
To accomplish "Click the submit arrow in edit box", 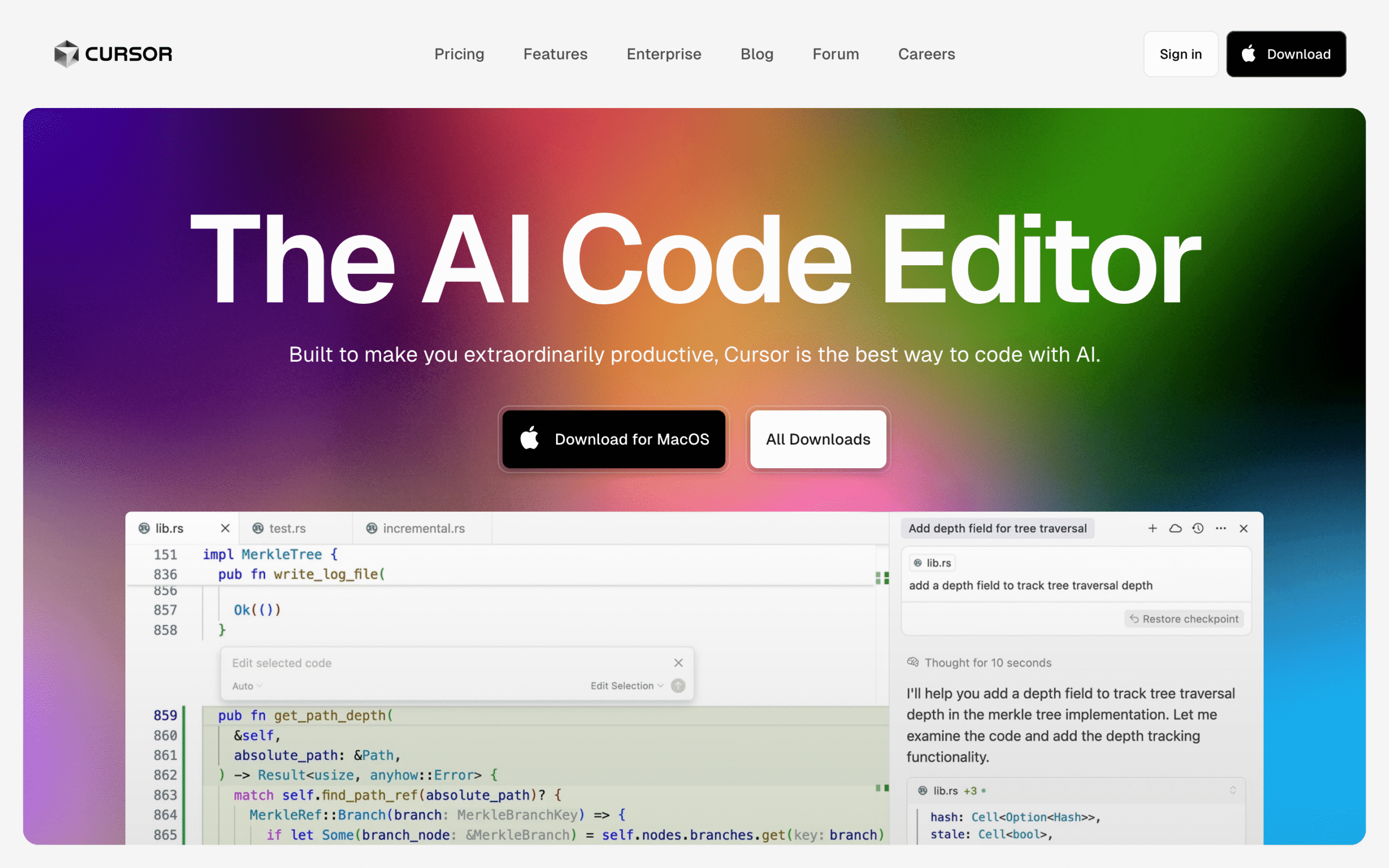I will [678, 686].
